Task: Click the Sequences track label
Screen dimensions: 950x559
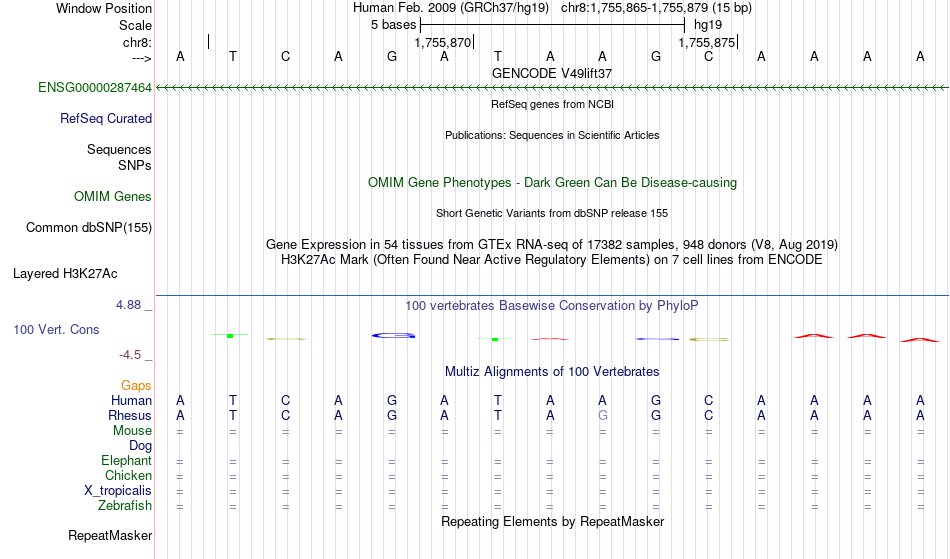Action: 119,150
